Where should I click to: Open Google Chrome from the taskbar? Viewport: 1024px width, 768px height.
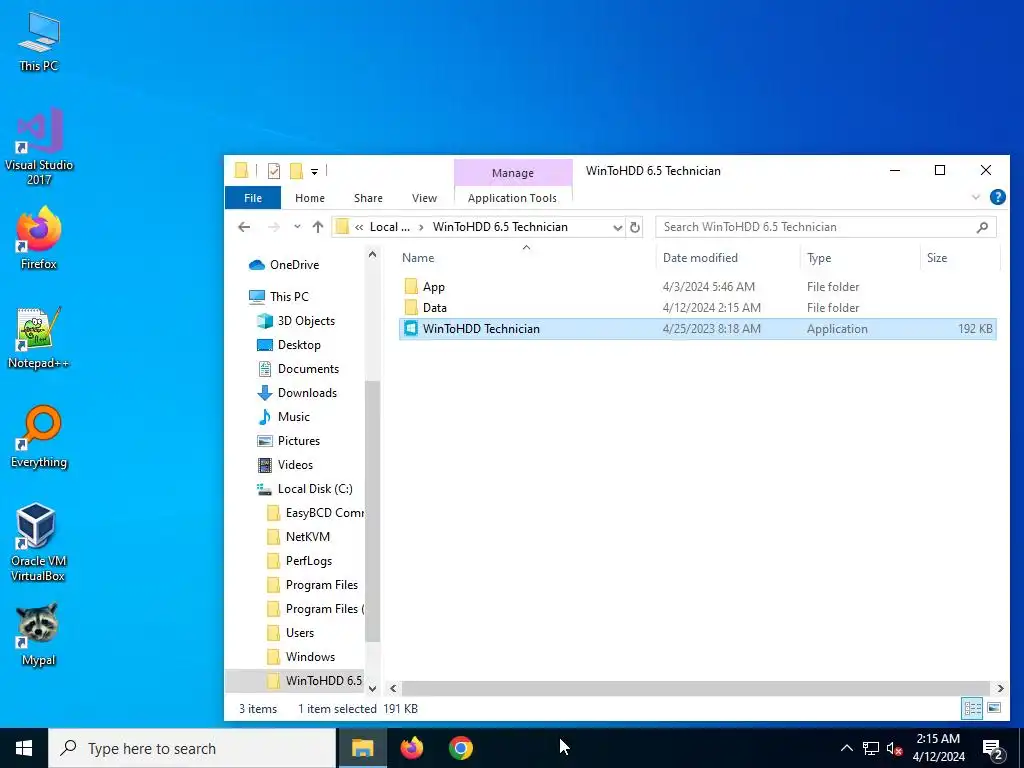461,748
